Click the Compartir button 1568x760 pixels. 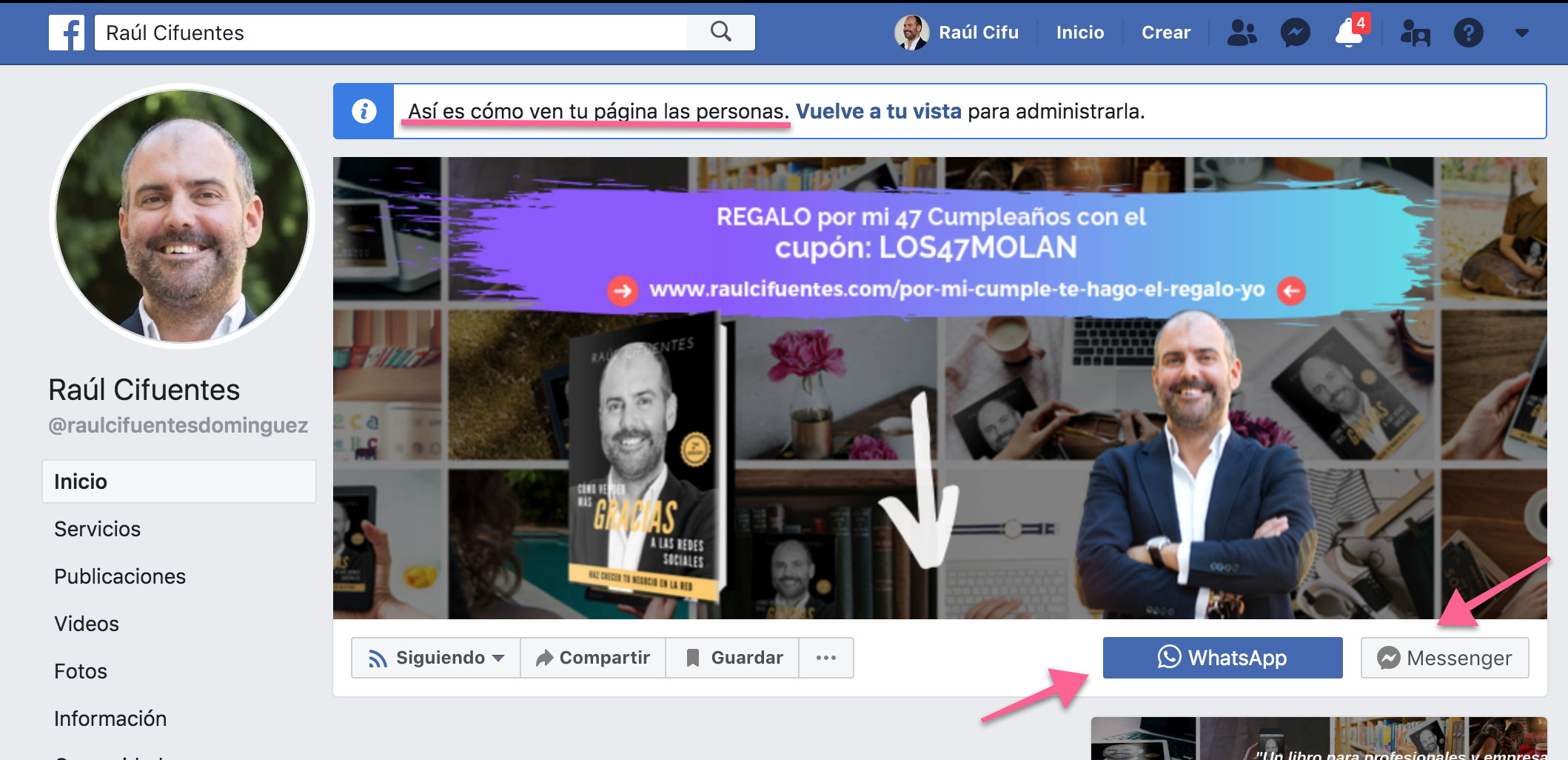pyautogui.click(x=593, y=658)
